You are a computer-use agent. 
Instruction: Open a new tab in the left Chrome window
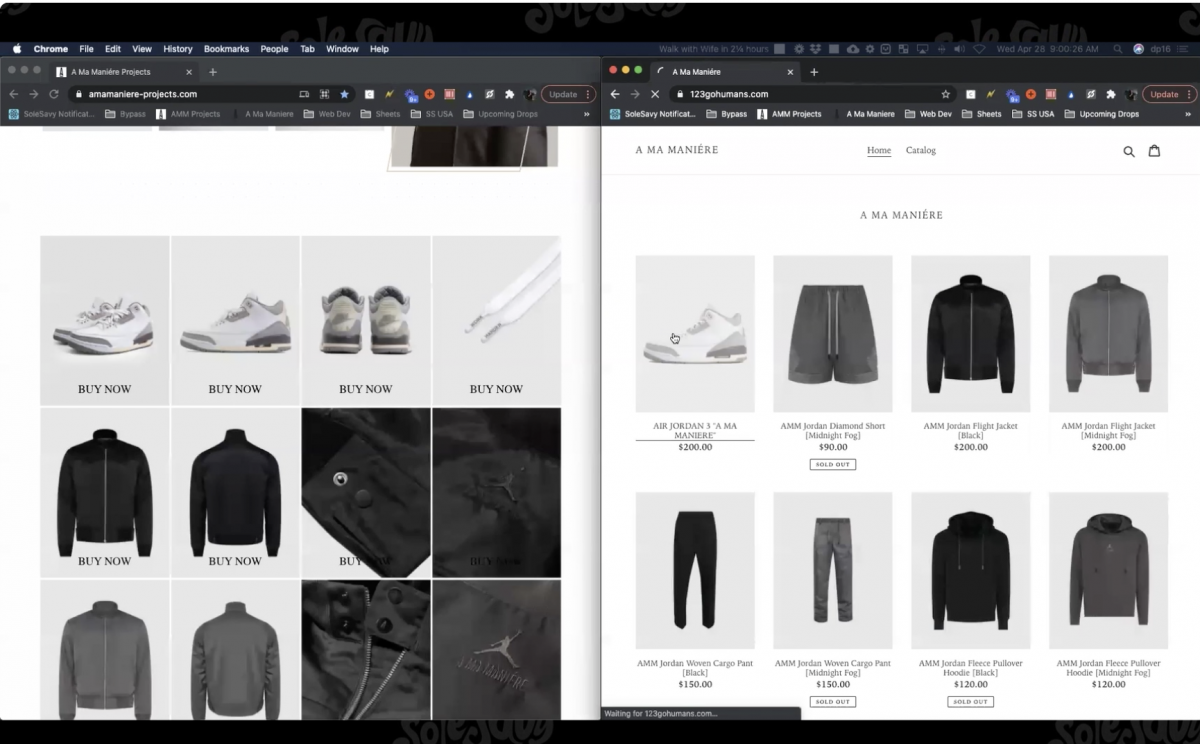tap(213, 72)
